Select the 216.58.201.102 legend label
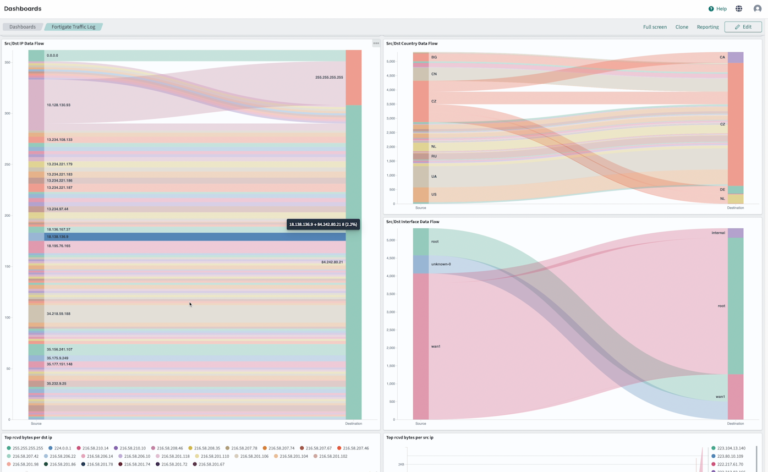Viewport: 768px width, 472px height. click(334, 456)
